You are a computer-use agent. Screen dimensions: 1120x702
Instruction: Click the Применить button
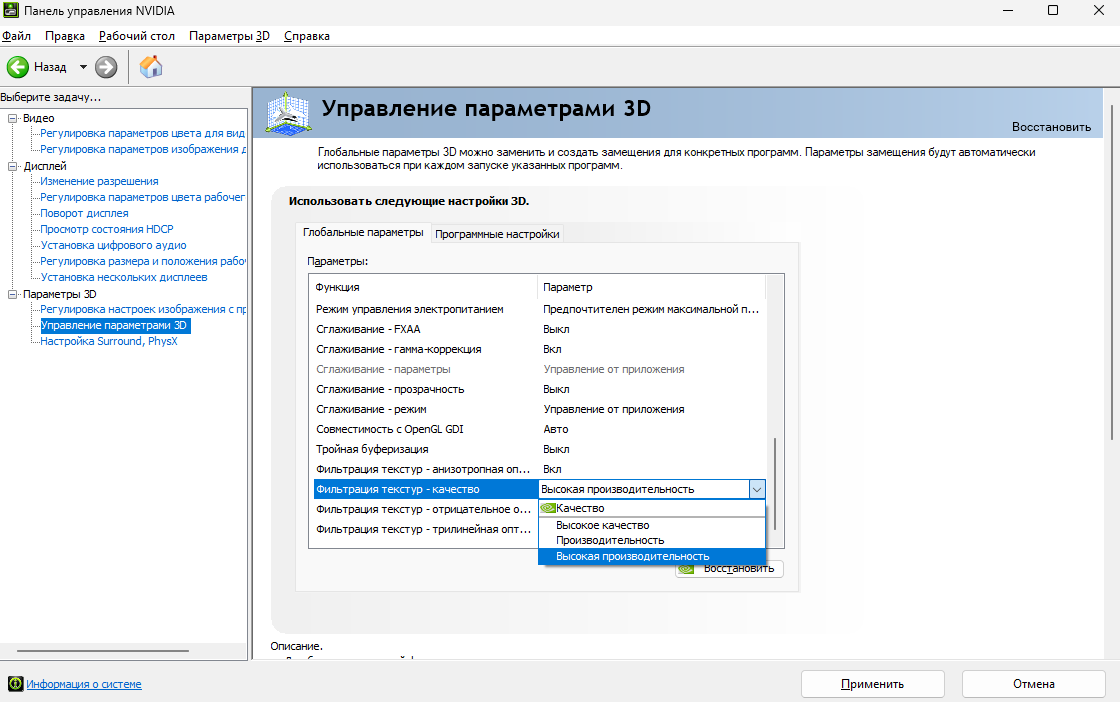pos(872,684)
